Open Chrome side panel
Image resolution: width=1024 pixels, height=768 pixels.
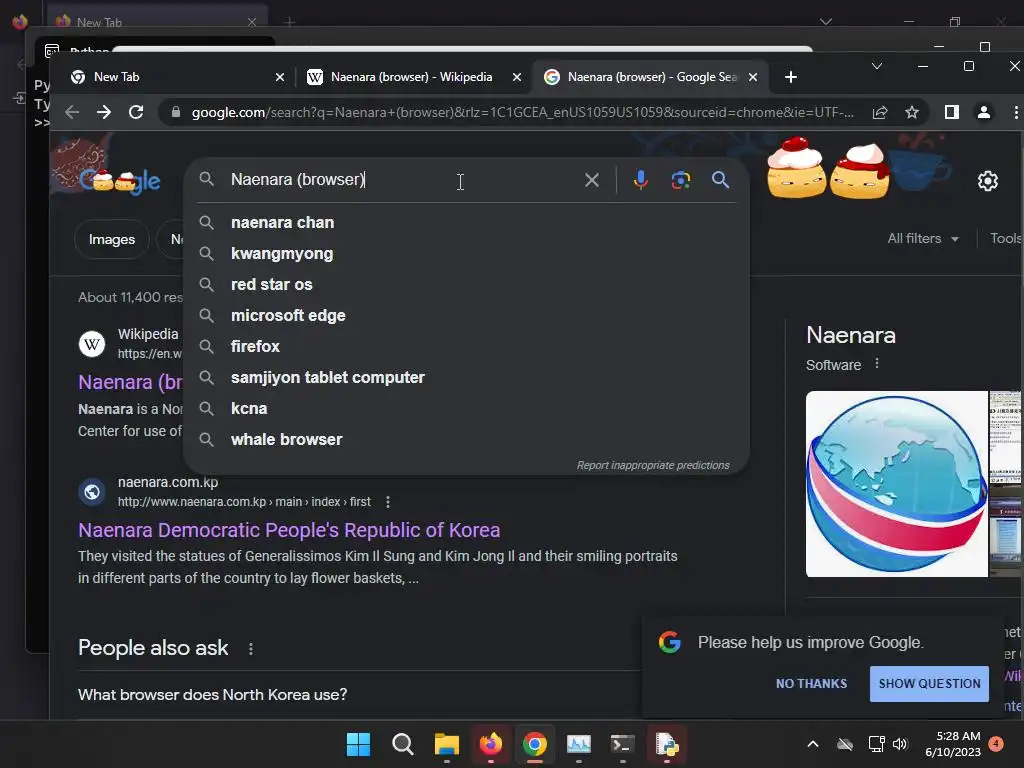pyautogui.click(x=952, y=112)
